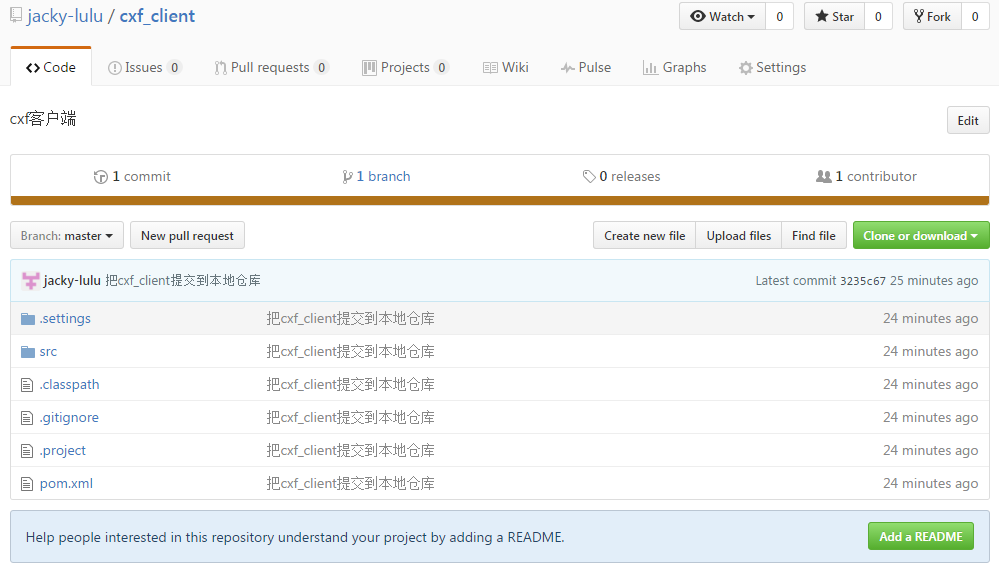Click the people icon beside 1 contributor

824,177
